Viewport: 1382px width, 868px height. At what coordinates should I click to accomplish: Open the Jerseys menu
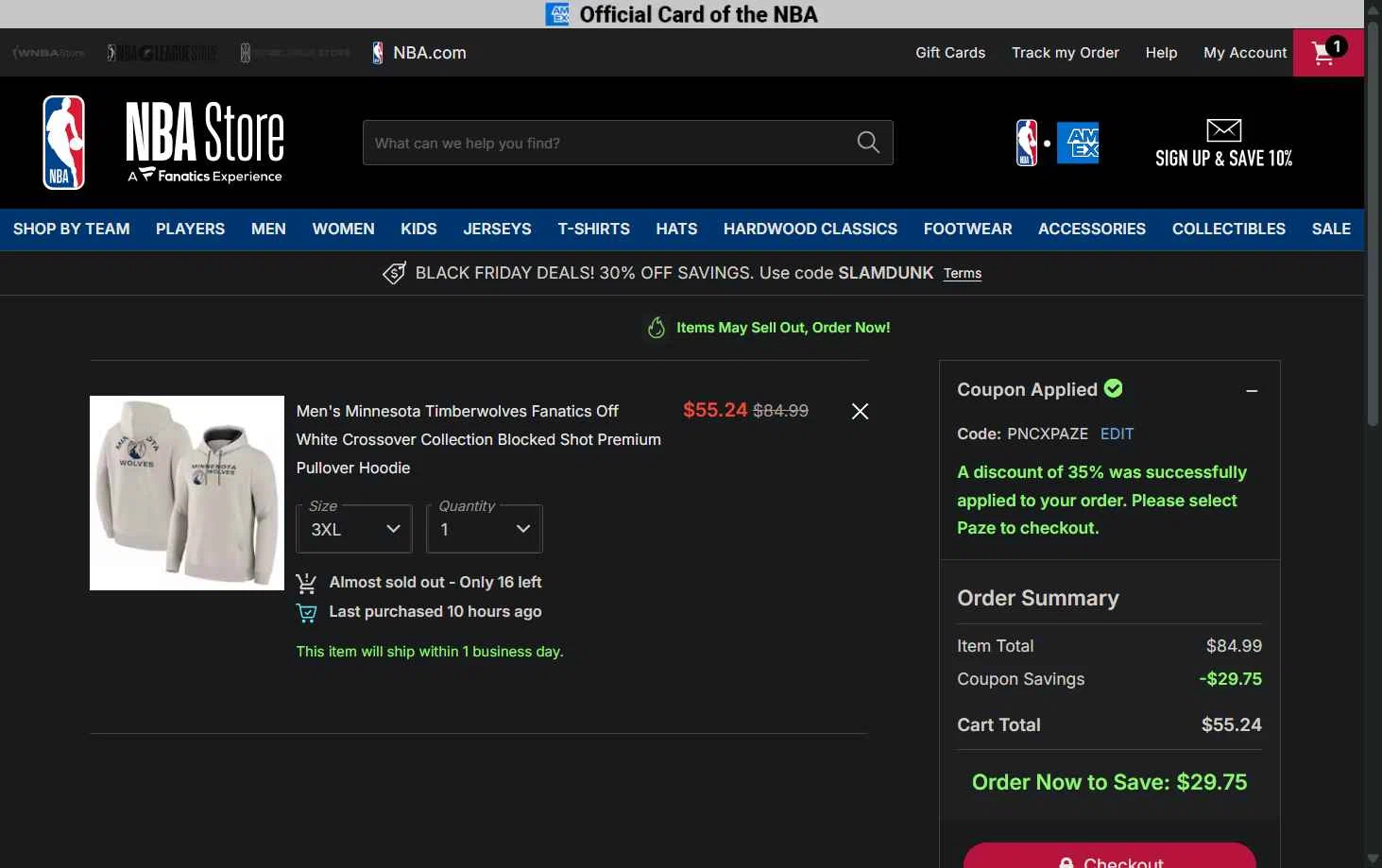coord(497,229)
